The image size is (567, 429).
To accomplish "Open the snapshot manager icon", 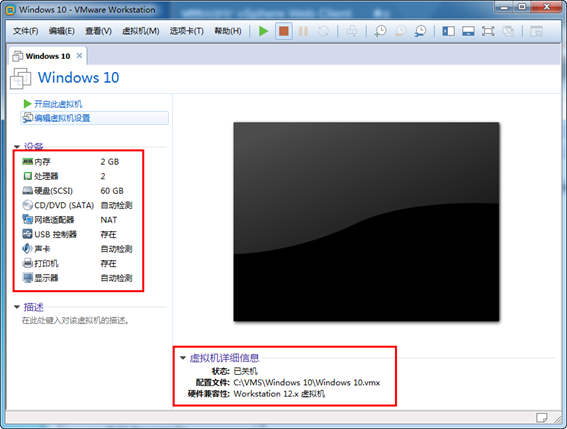I will 420,31.
